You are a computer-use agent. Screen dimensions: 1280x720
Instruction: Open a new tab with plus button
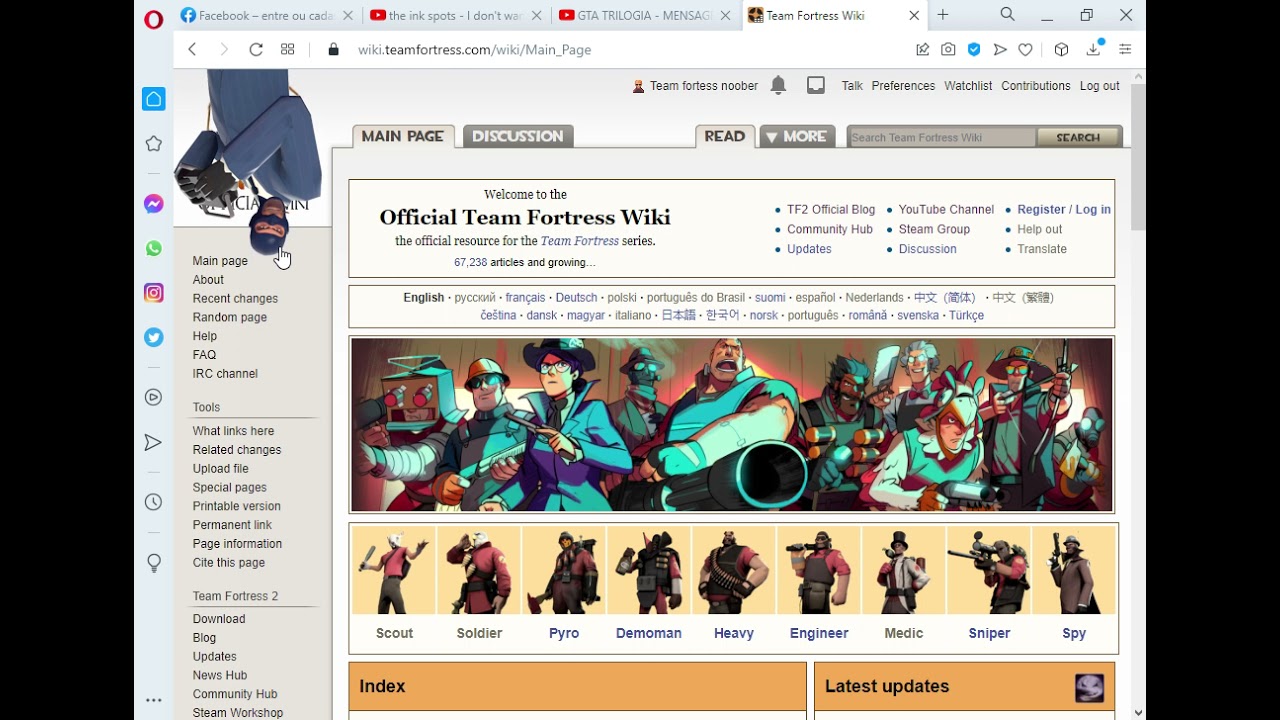(x=942, y=15)
